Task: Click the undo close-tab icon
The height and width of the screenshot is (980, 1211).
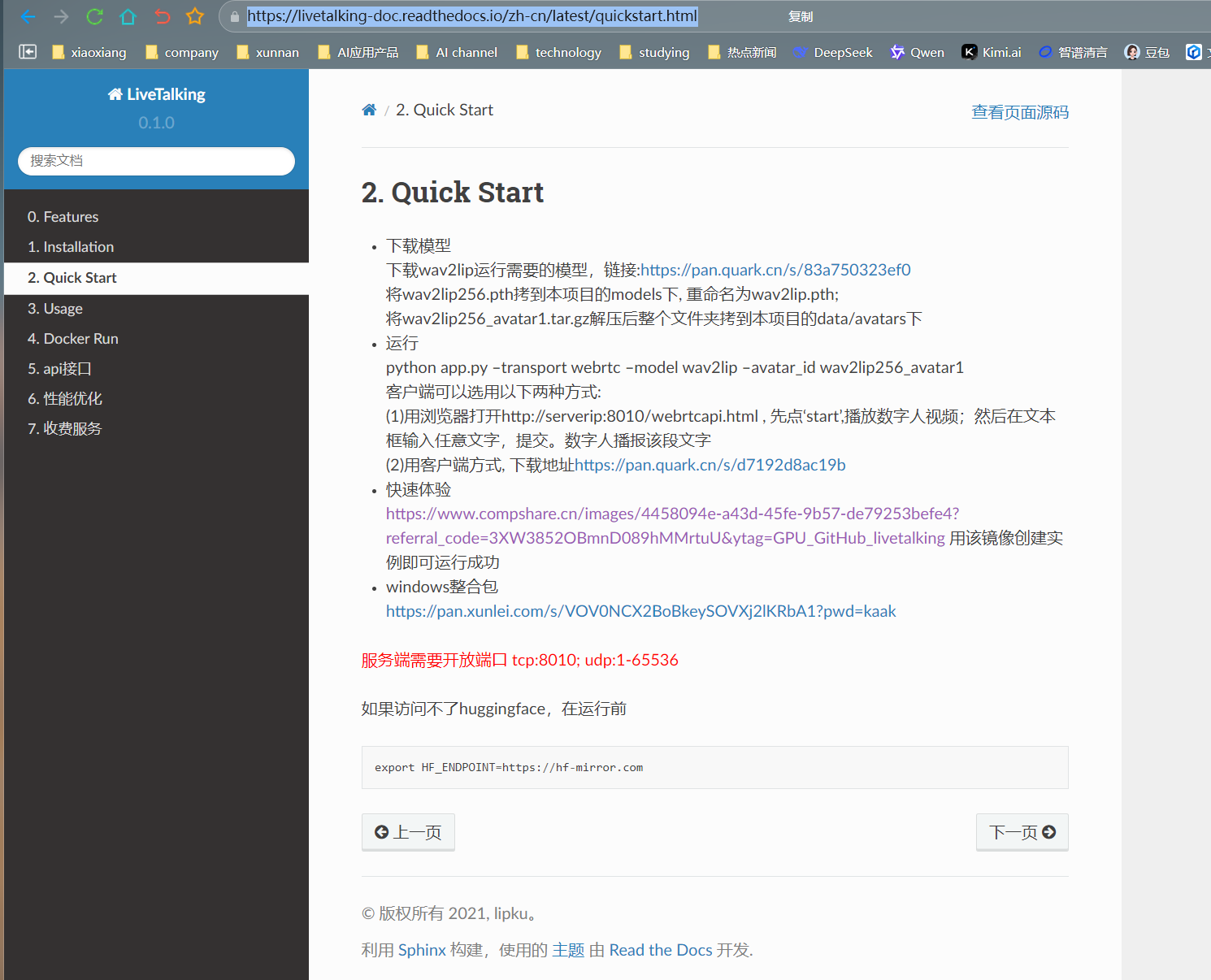Action: click(162, 16)
